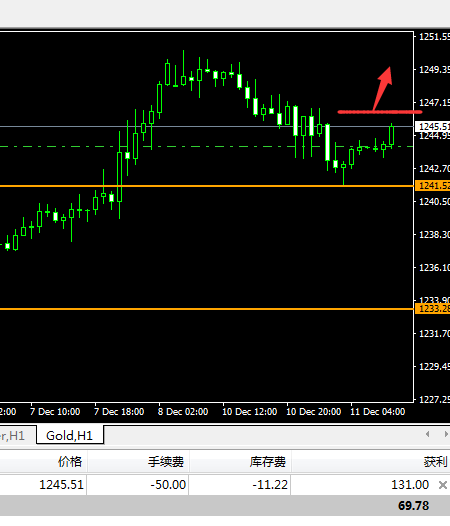Select the commission value -50.00
Viewport: 450px width, 526px height.
coord(168,485)
